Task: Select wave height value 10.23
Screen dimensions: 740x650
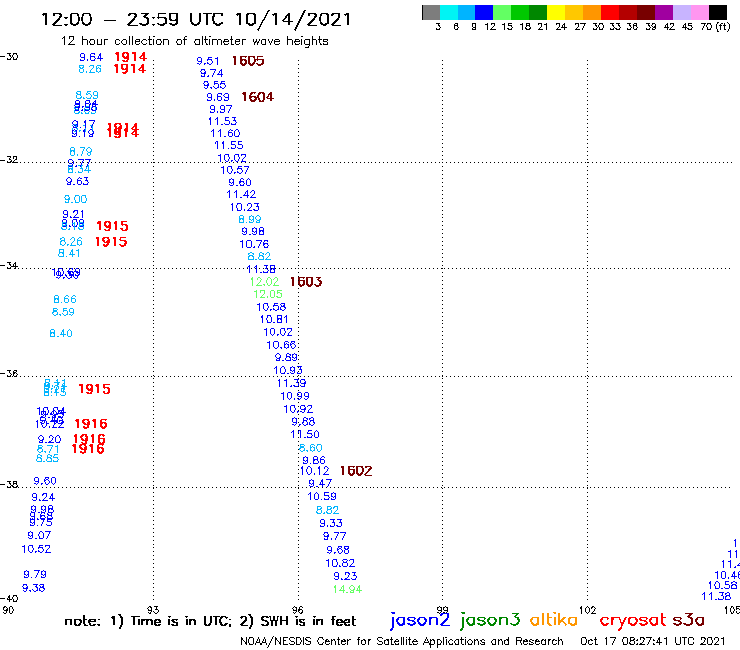Action: click(x=244, y=207)
